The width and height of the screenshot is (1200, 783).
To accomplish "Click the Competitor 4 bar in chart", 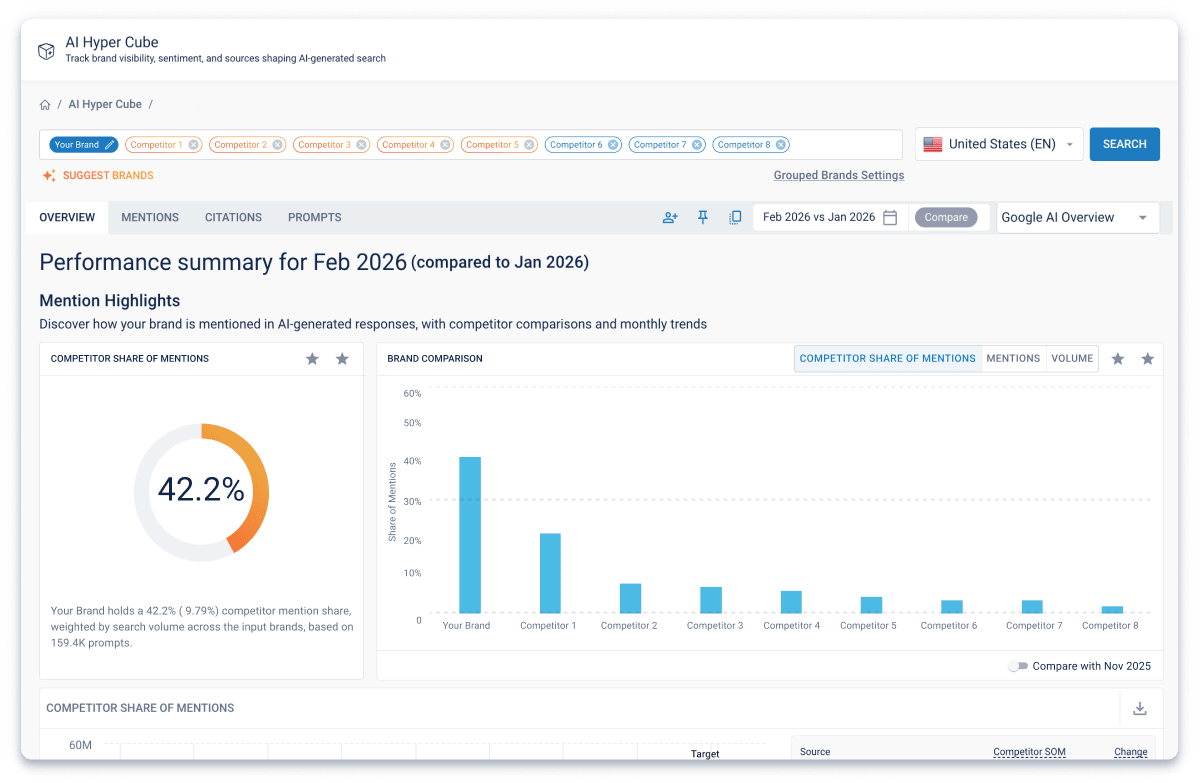I will click(x=791, y=602).
